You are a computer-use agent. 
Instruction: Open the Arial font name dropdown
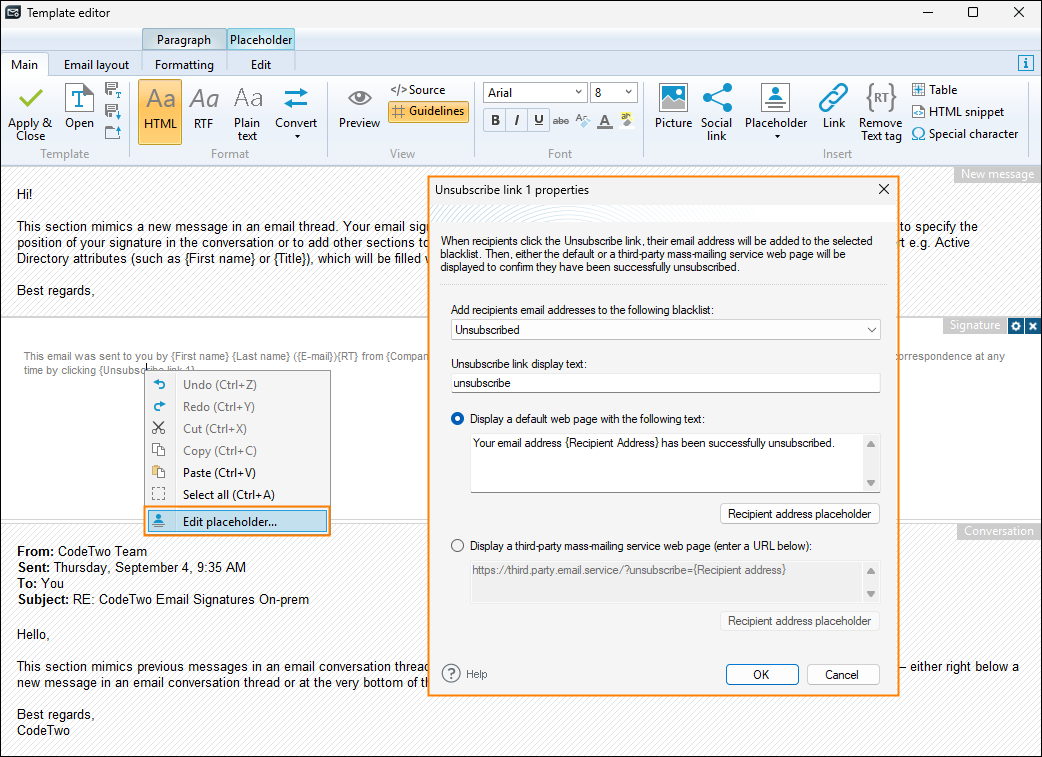pyautogui.click(x=577, y=92)
